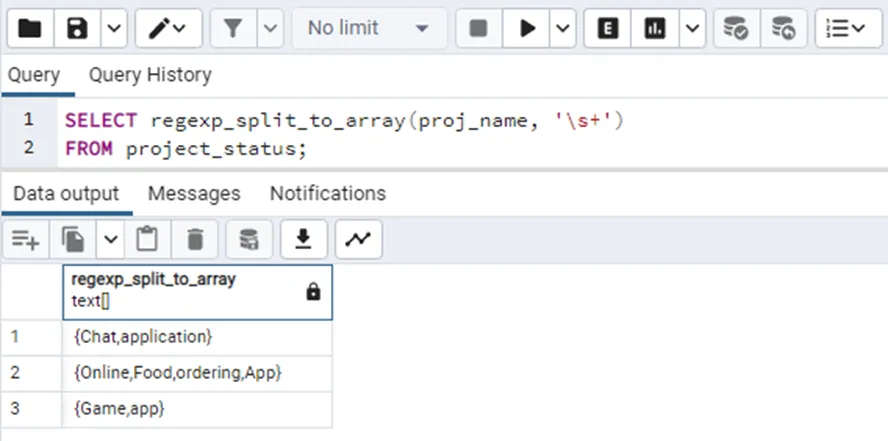Open the No limit rows dropdown
Screen dimensions: 888x441
pyautogui.click(x=368, y=29)
